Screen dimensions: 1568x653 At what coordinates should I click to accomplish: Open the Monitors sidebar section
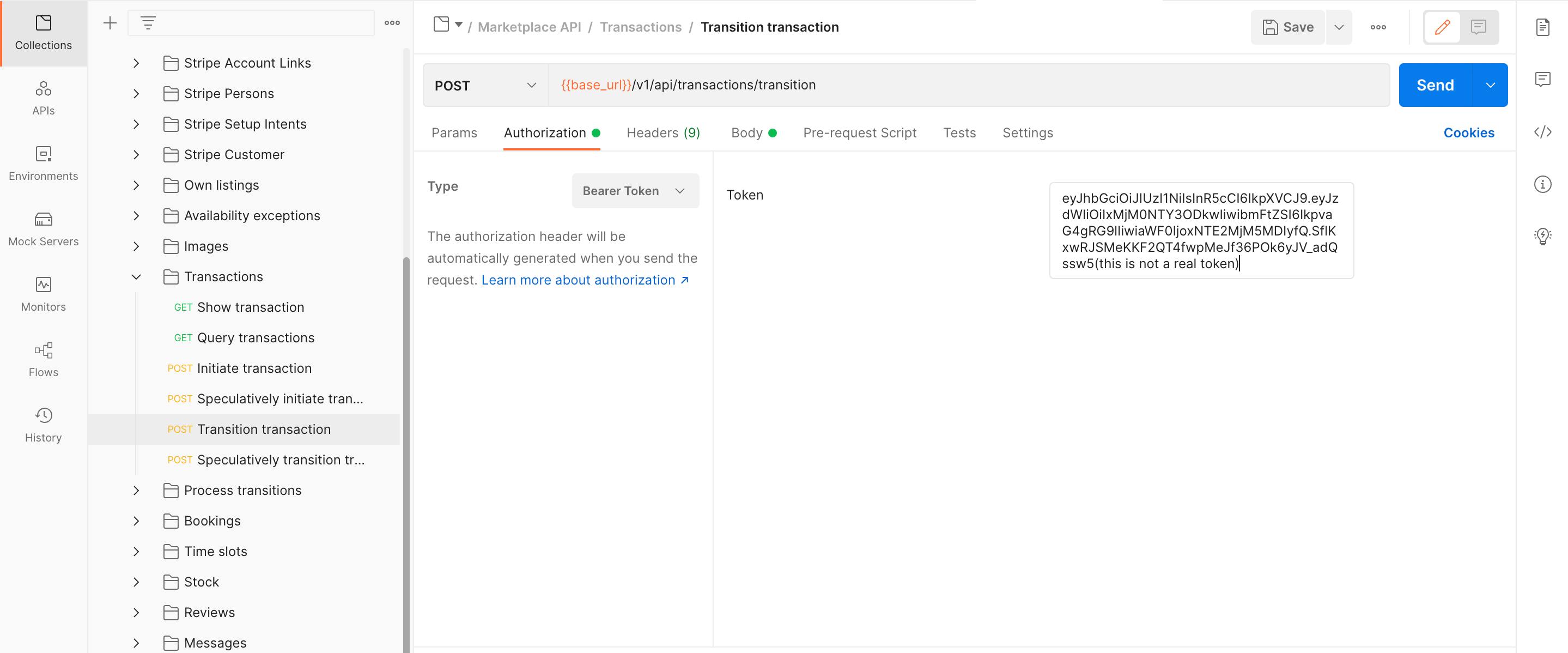point(42,294)
